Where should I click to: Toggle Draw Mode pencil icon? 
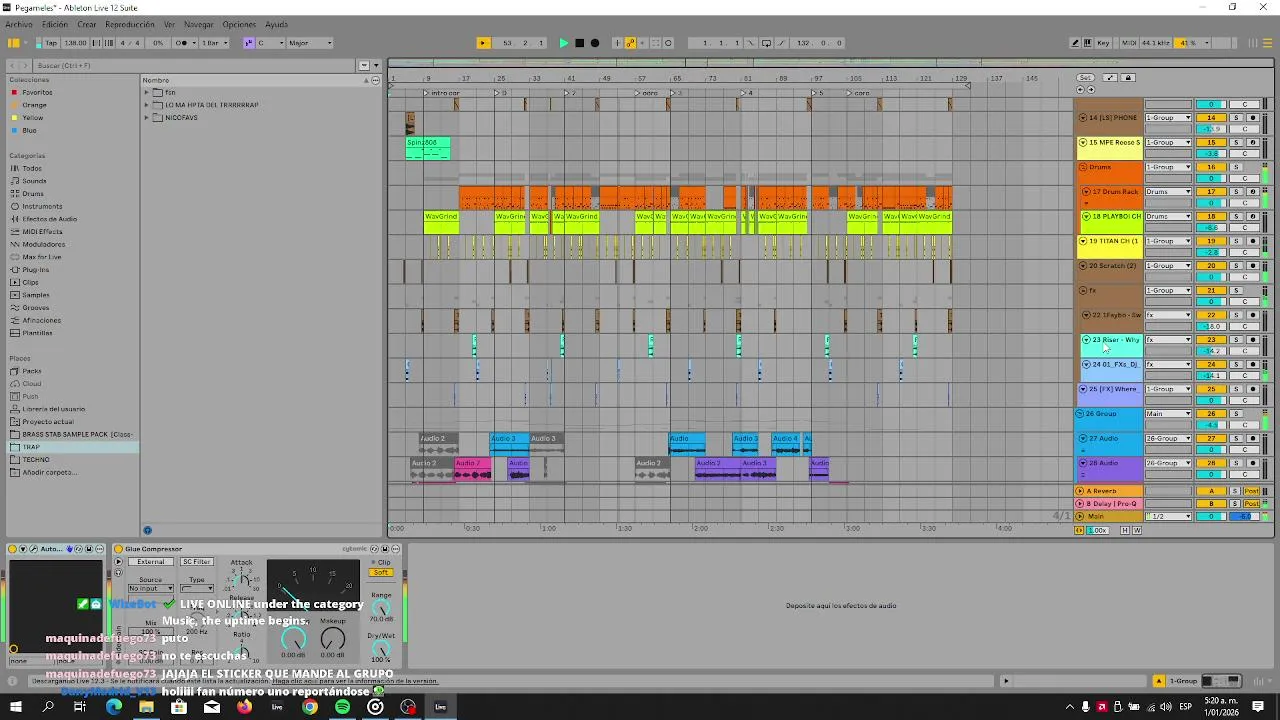(1075, 43)
